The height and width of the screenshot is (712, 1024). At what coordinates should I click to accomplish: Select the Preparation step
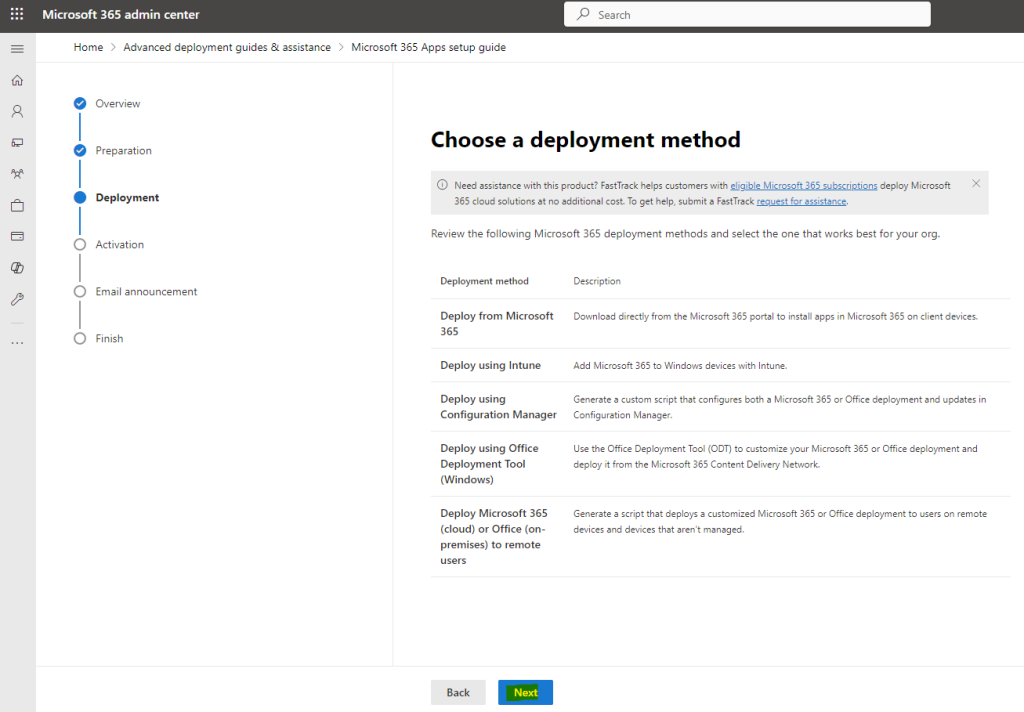pyautogui.click(x=113, y=150)
